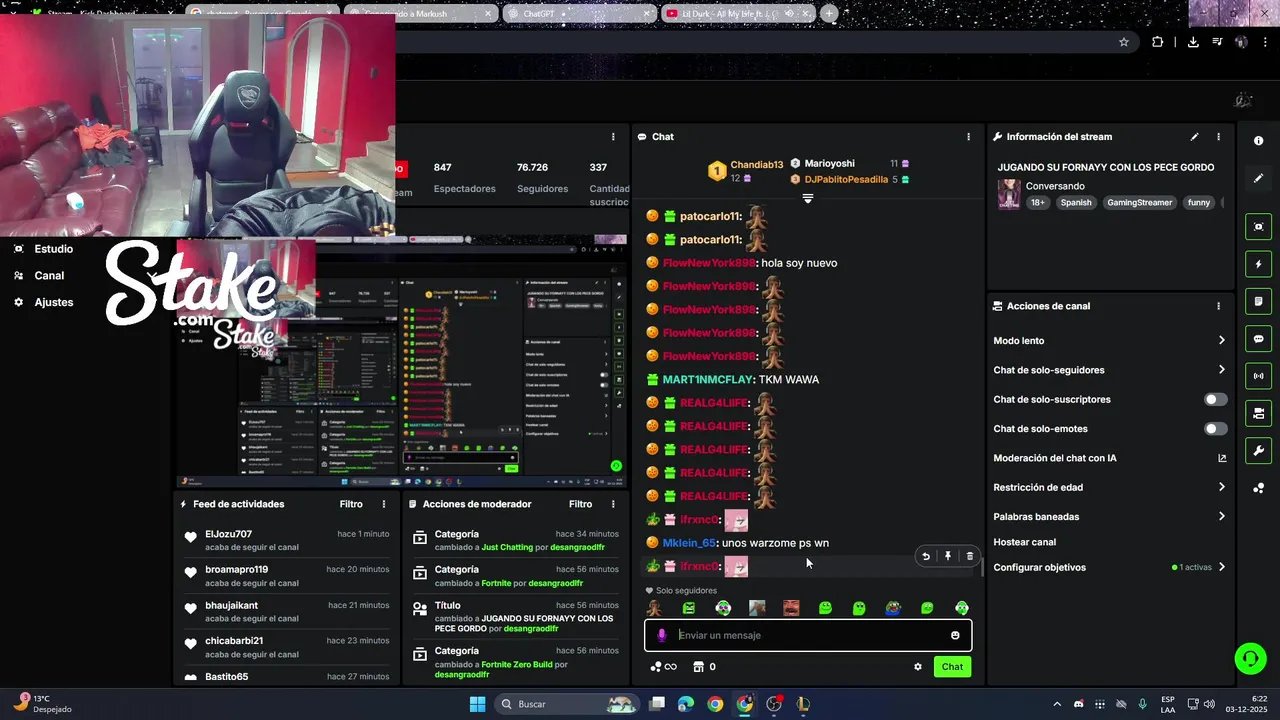Click in the Enviar un mensaje field
This screenshot has width=1280, height=720.
[808, 635]
